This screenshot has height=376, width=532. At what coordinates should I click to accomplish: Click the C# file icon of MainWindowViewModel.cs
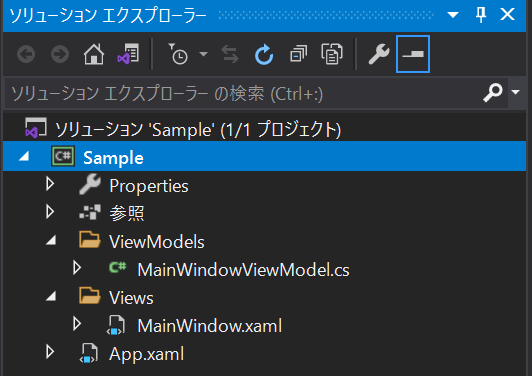[x=118, y=267]
